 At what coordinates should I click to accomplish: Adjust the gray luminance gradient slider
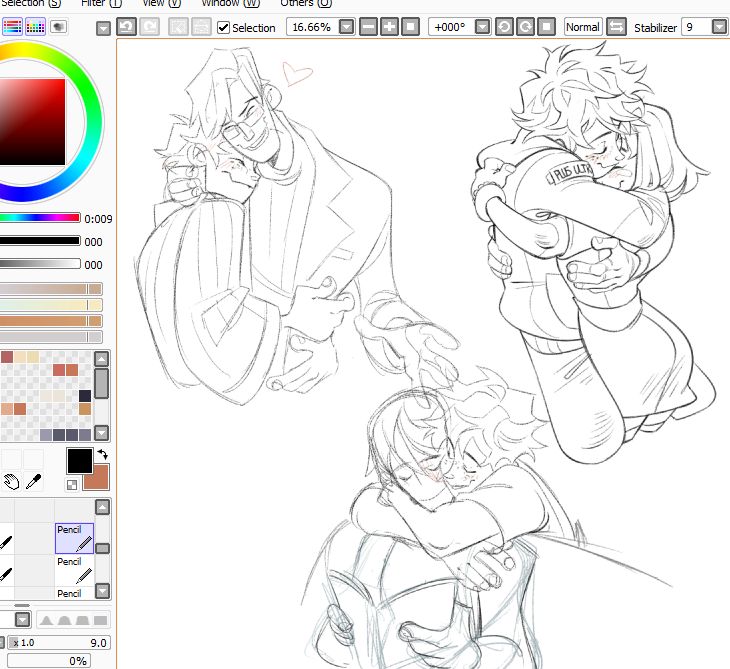40,264
